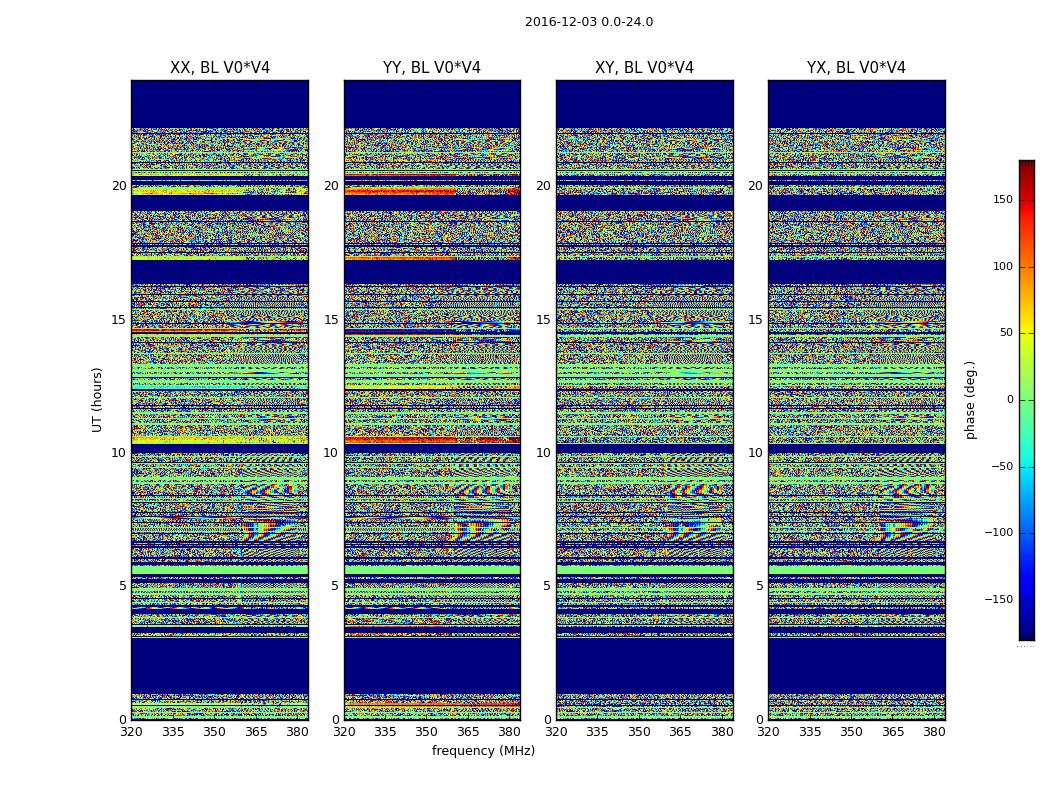Viewport: 1050px width, 800px height.
Task: Click the '5' hour tick of XX panel
Action: point(123,586)
